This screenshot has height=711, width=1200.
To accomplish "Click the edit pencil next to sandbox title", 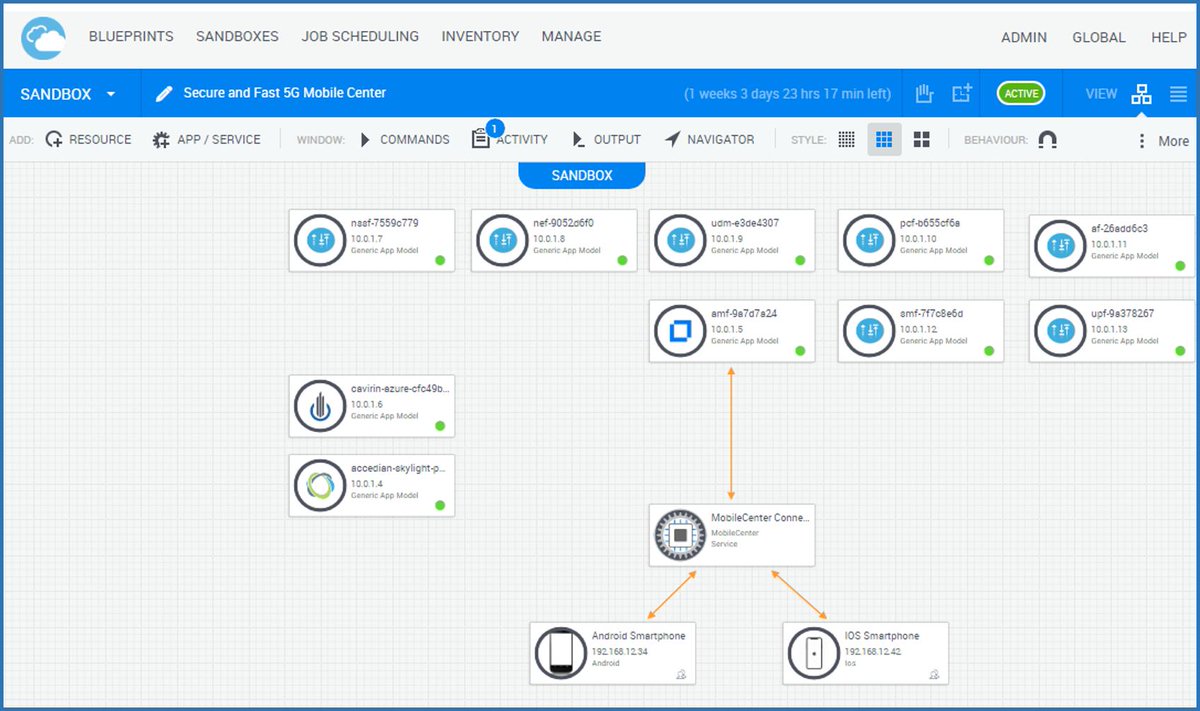I will pos(164,92).
